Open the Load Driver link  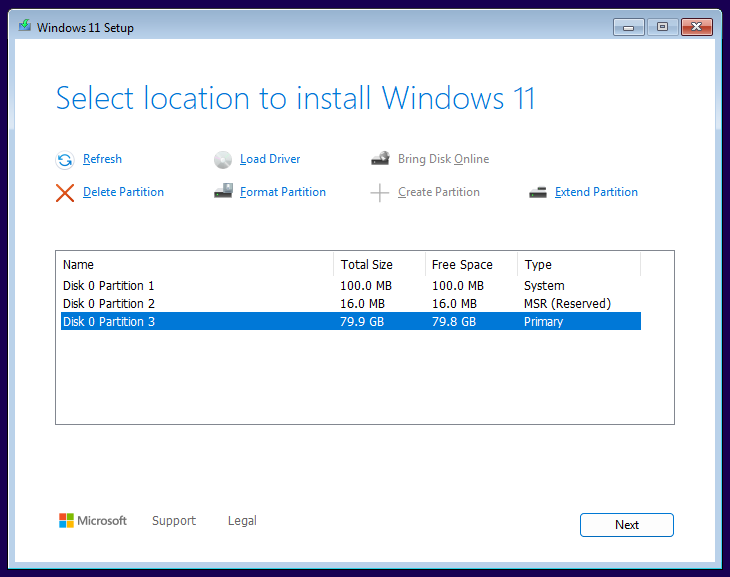point(270,159)
